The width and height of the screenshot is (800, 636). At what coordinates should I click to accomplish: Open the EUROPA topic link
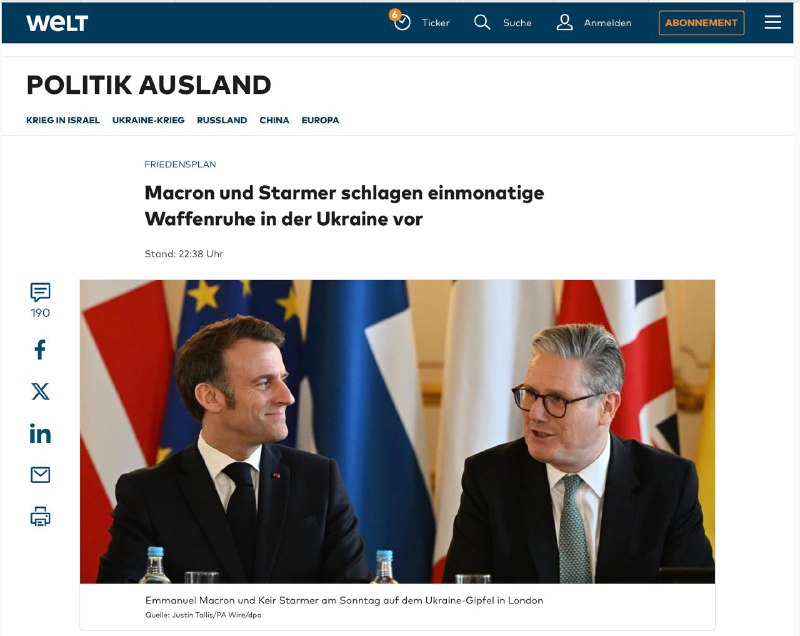point(320,120)
